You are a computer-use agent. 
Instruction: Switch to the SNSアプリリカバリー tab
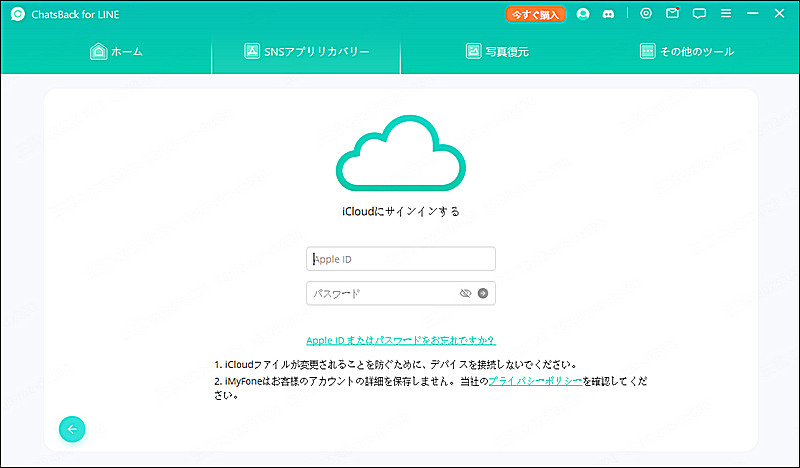point(306,51)
